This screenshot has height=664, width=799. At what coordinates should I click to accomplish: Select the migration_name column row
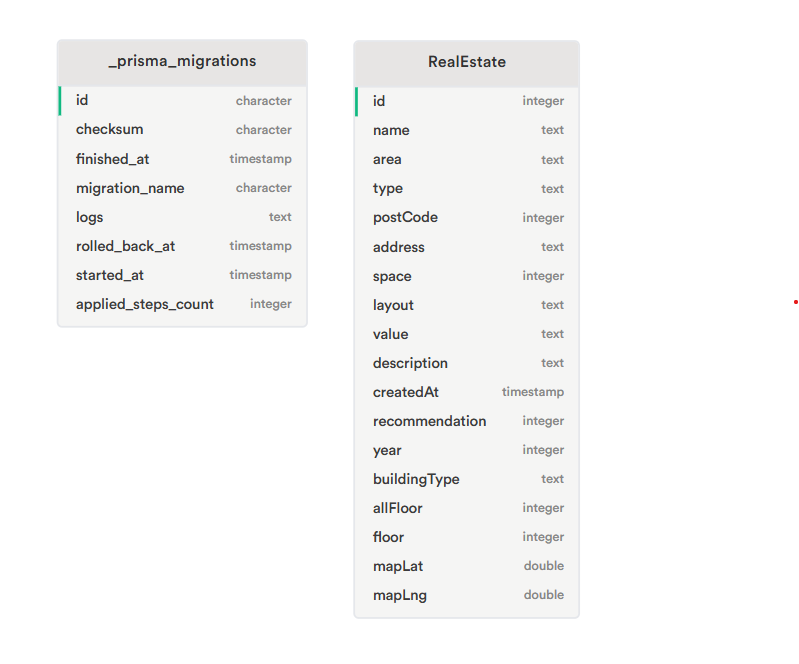pyautogui.click(x=182, y=188)
